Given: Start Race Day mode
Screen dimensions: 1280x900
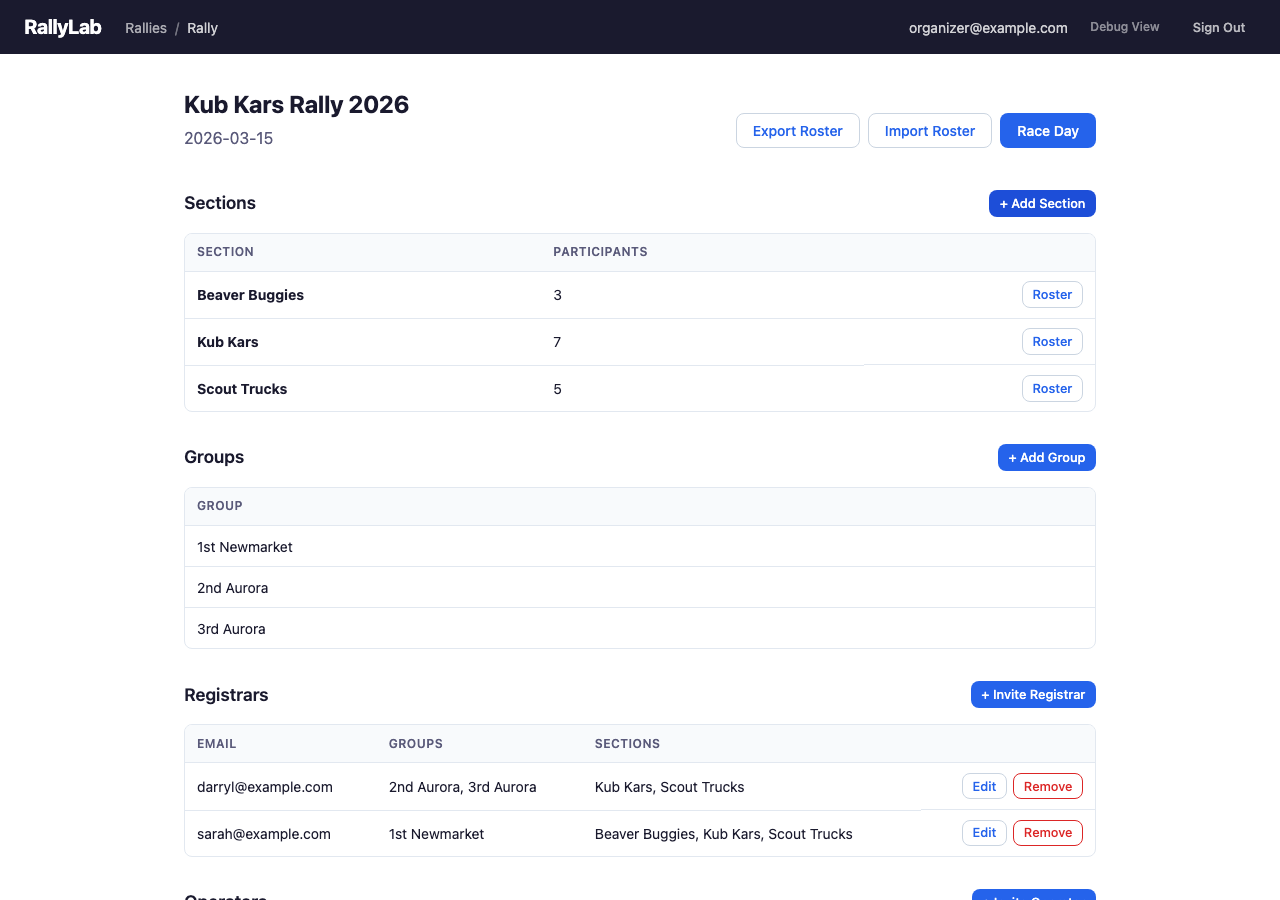Looking at the screenshot, I should click(x=1047, y=131).
